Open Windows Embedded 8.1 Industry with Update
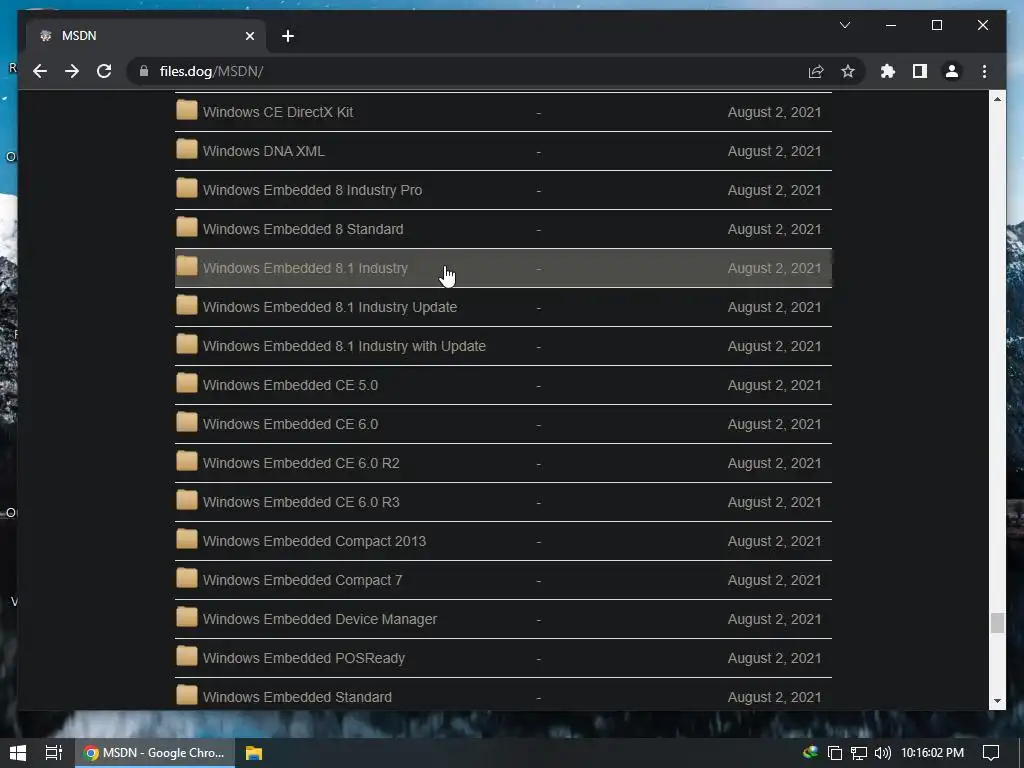 [344, 346]
